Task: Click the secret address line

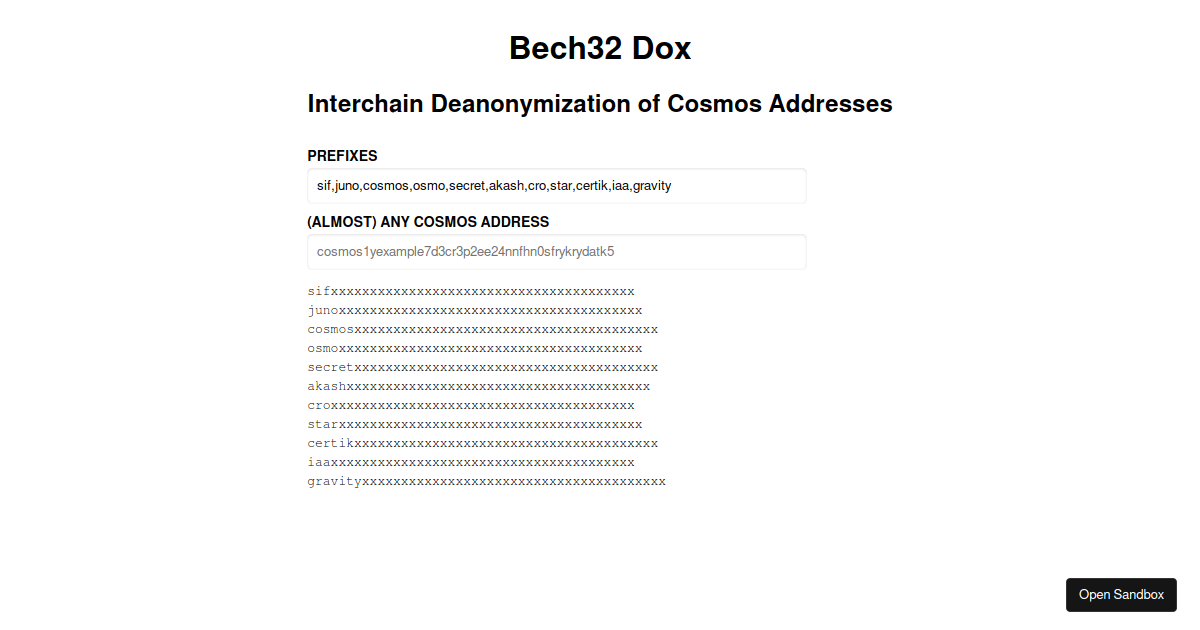Action: pos(482,367)
